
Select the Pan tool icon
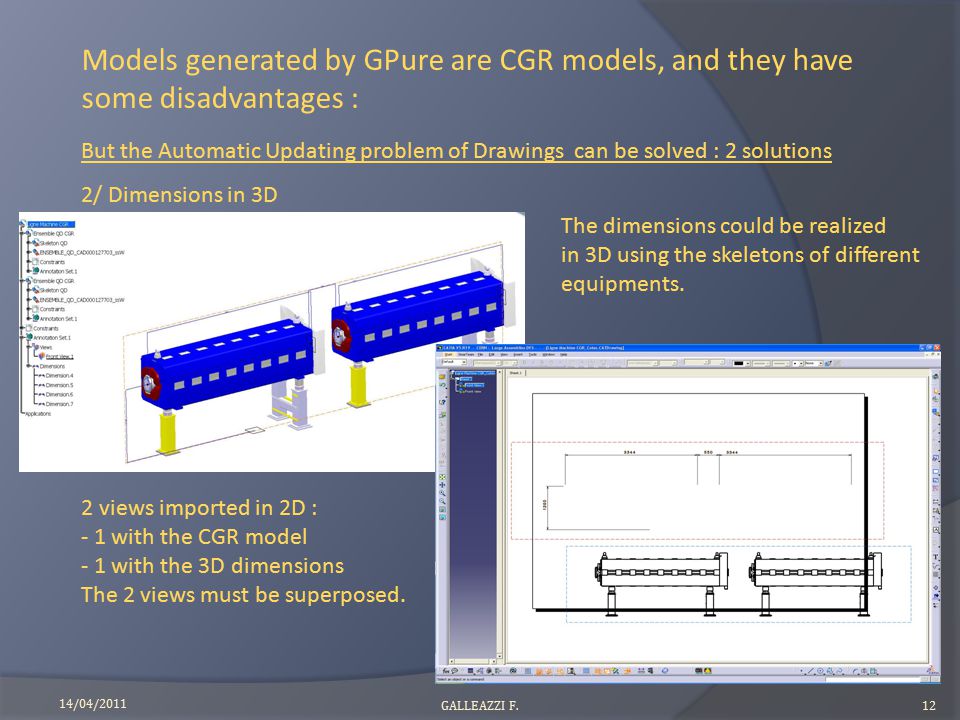pyautogui.click(x=443, y=485)
